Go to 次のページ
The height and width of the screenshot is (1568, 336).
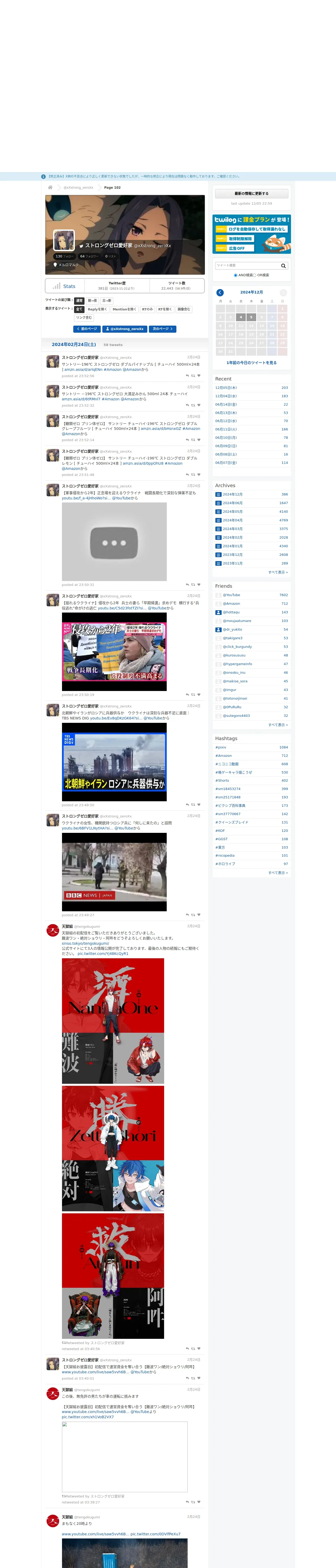(163, 329)
